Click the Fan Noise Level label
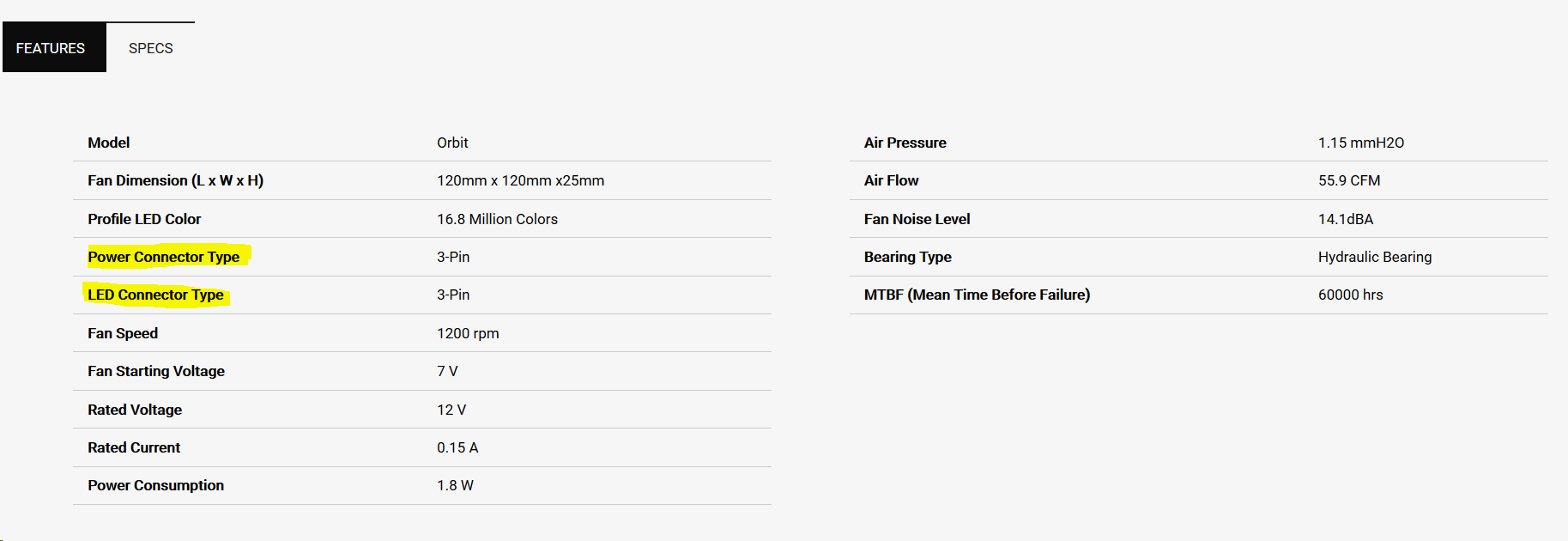 917,219
